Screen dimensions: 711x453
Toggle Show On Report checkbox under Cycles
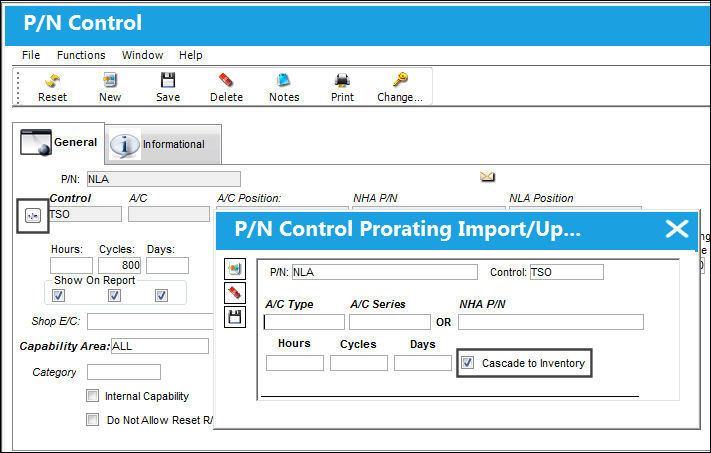pos(114,296)
